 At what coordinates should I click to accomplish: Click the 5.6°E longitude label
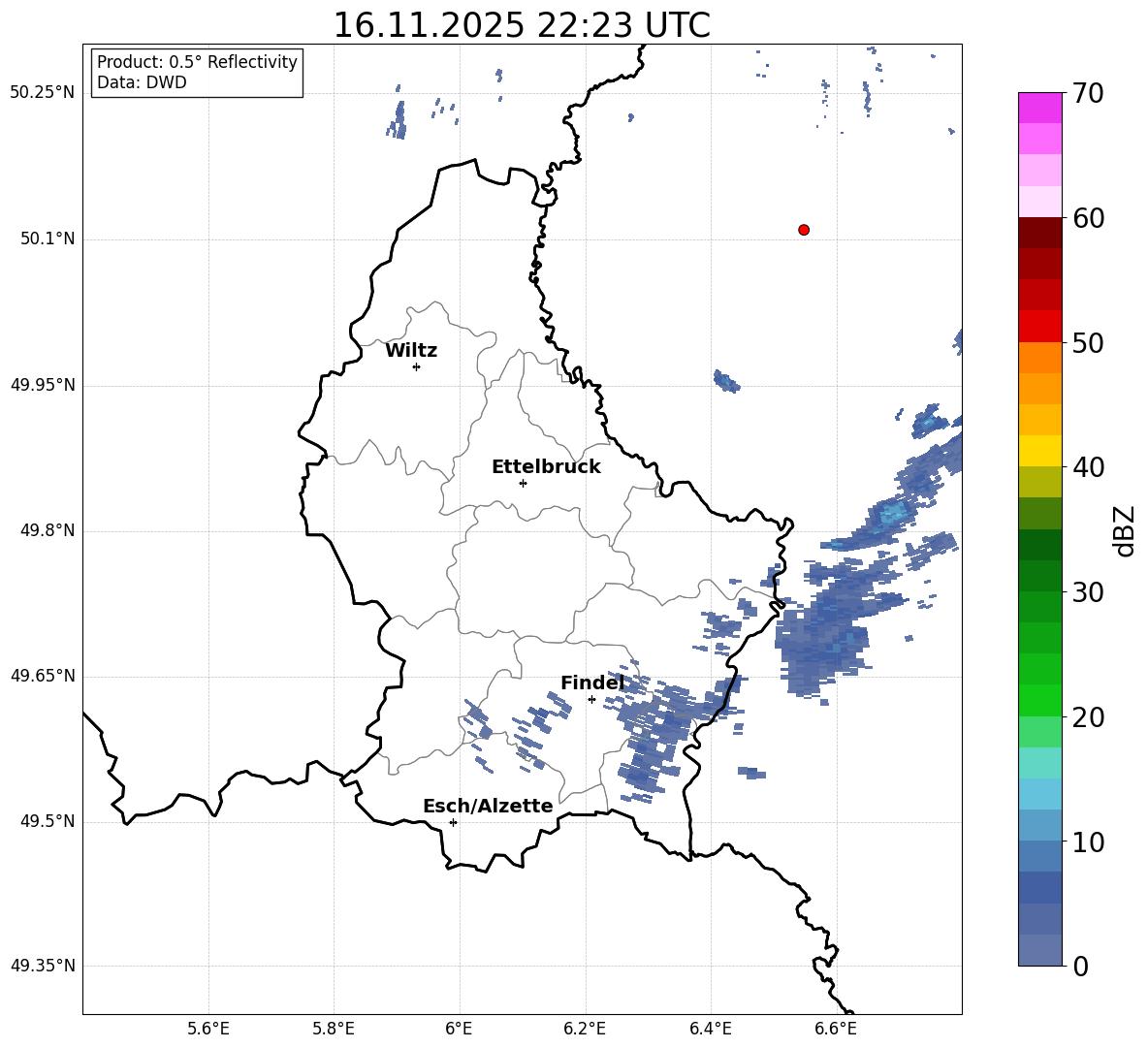click(x=207, y=1029)
